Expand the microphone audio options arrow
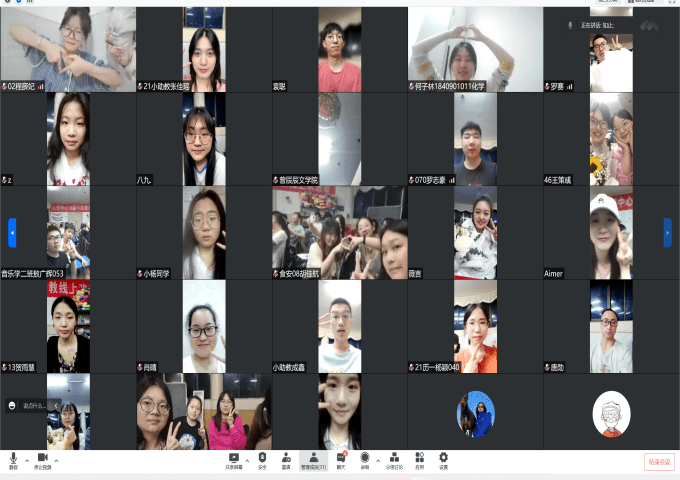 tap(27, 461)
